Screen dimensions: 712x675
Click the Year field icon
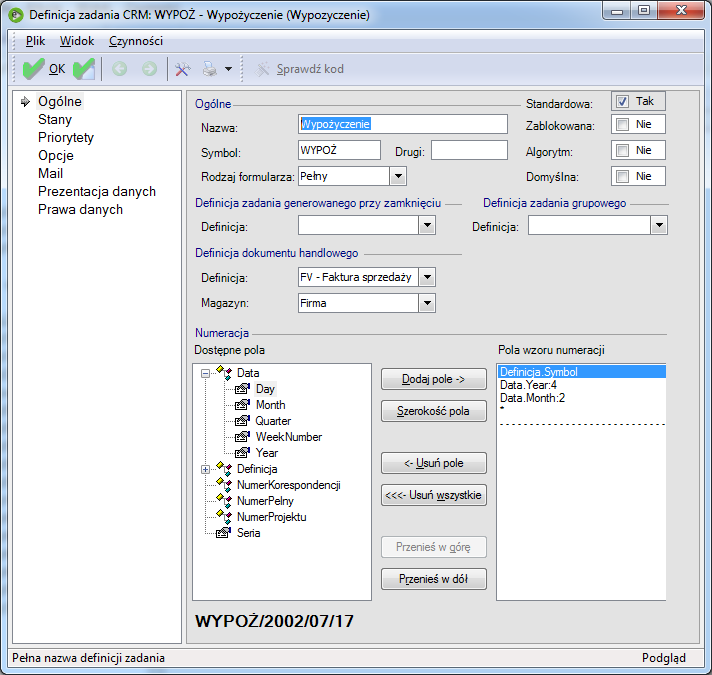[x=242, y=453]
